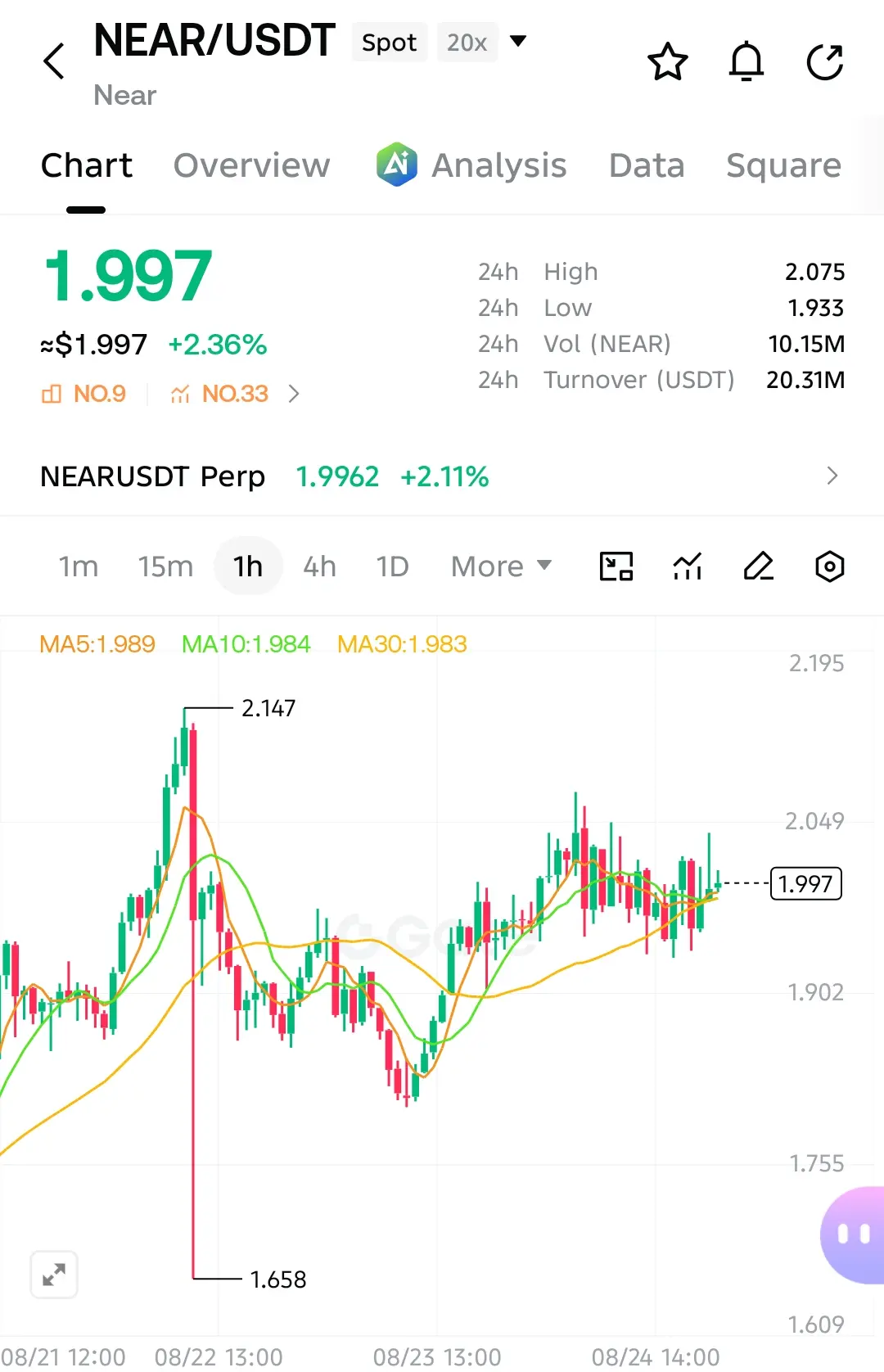Tap the 08/24 14:00 time label
Screen dimensions: 884x1372
pos(656,1356)
